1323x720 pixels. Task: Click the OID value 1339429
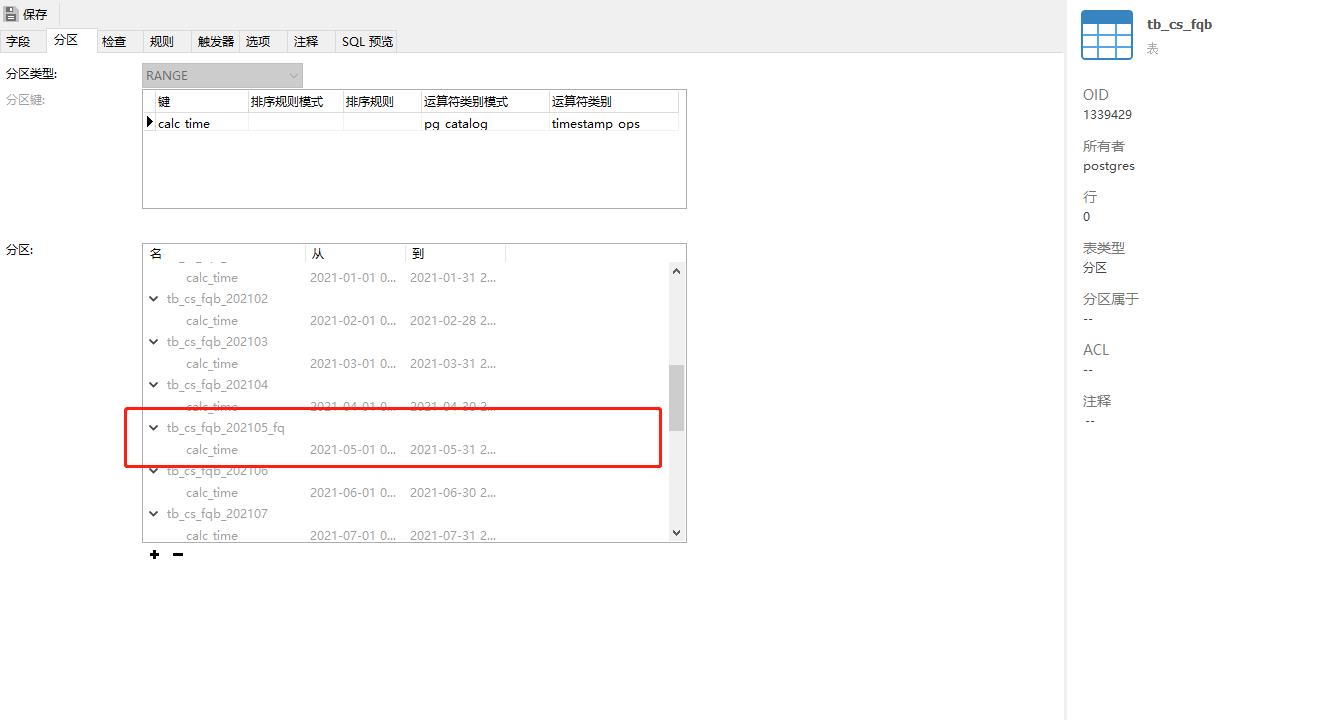1107,115
